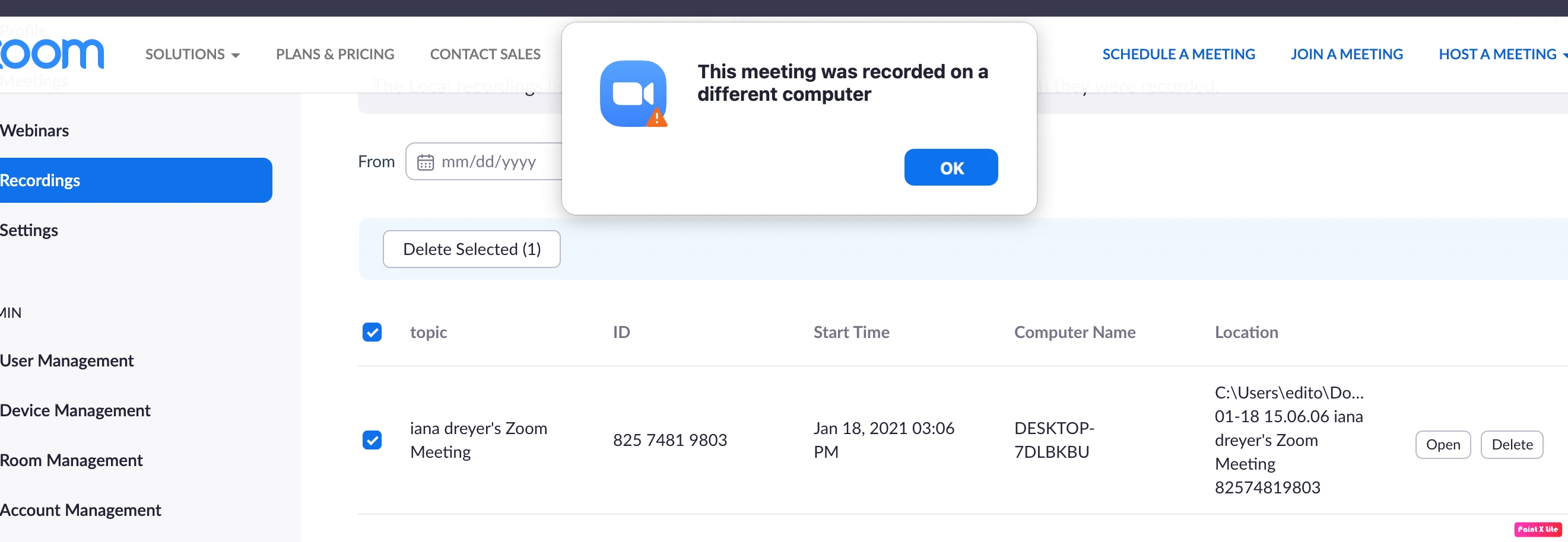Click the Jan 18, 2021 03:06 PM cell
The height and width of the screenshot is (542, 1568).
(x=884, y=440)
